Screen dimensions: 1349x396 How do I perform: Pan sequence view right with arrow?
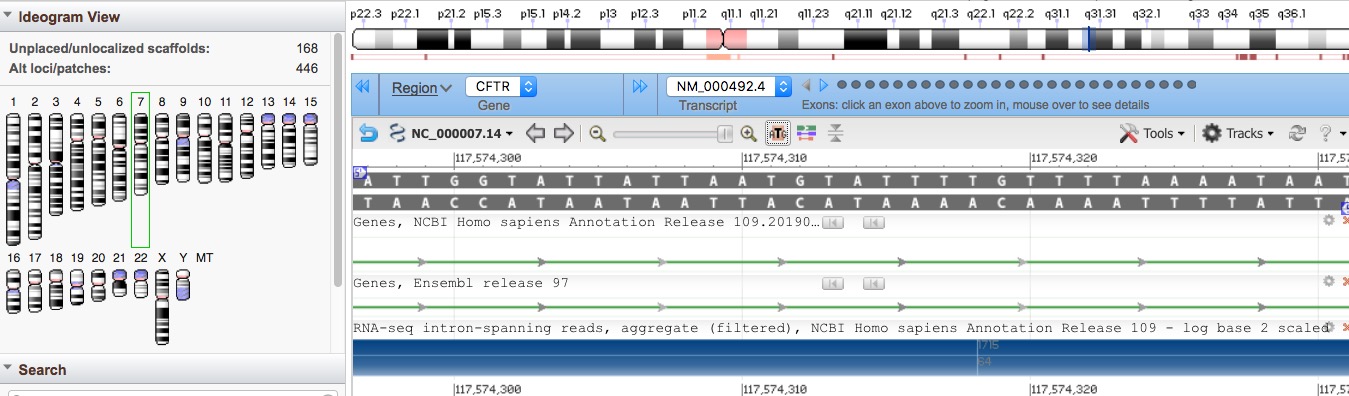[564, 133]
